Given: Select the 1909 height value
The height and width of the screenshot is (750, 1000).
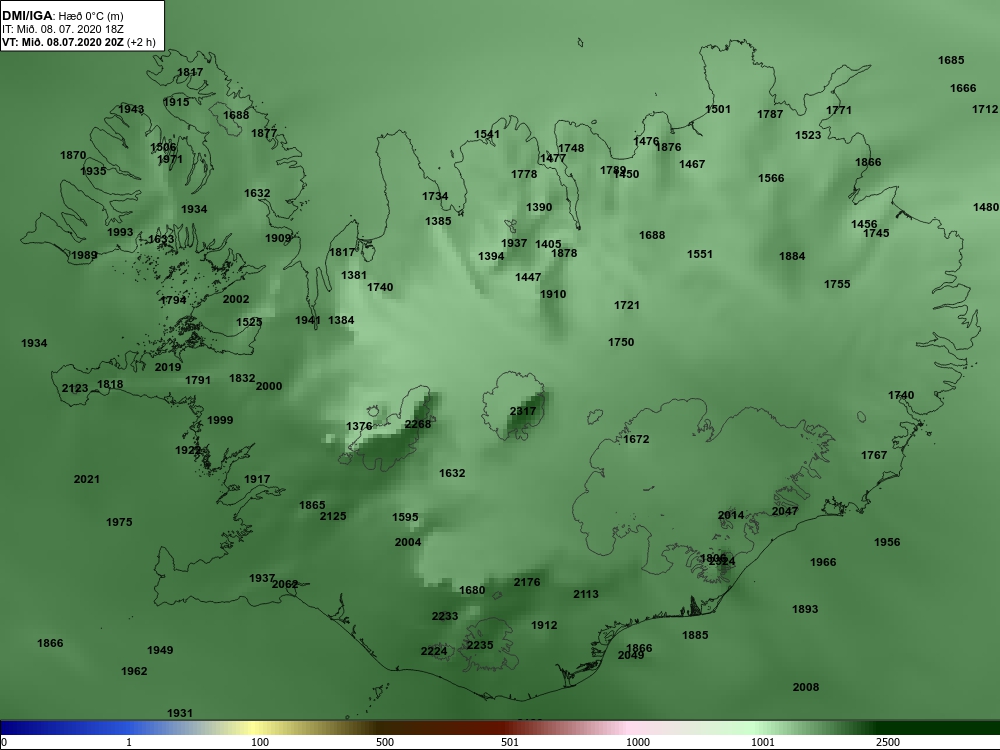Looking at the screenshot, I should tap(278, 239).
